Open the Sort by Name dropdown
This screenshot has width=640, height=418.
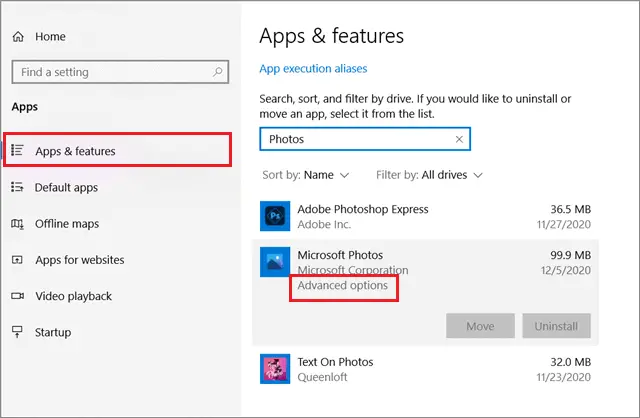306,175
